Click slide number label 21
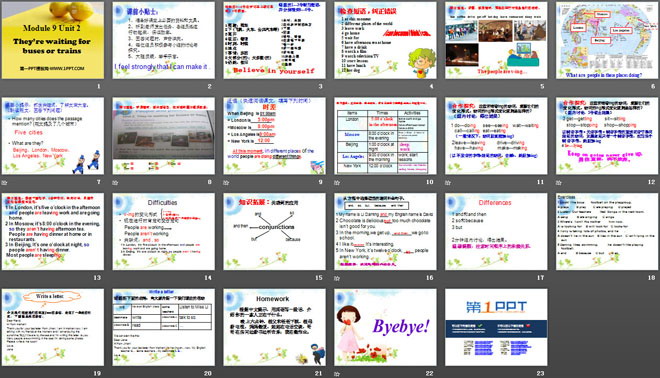Screen dimensions: 660x378 pyautogui.click(x=319, y=373)
